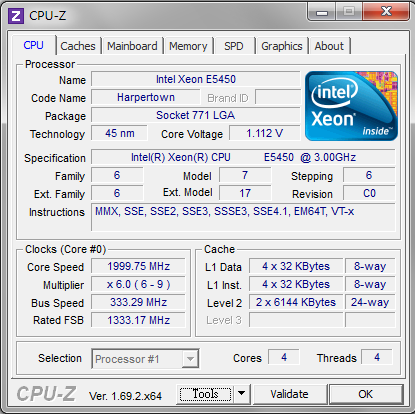
Task: Click the Rated FSB 1333.17 MHz value
Action: point(138,320)
